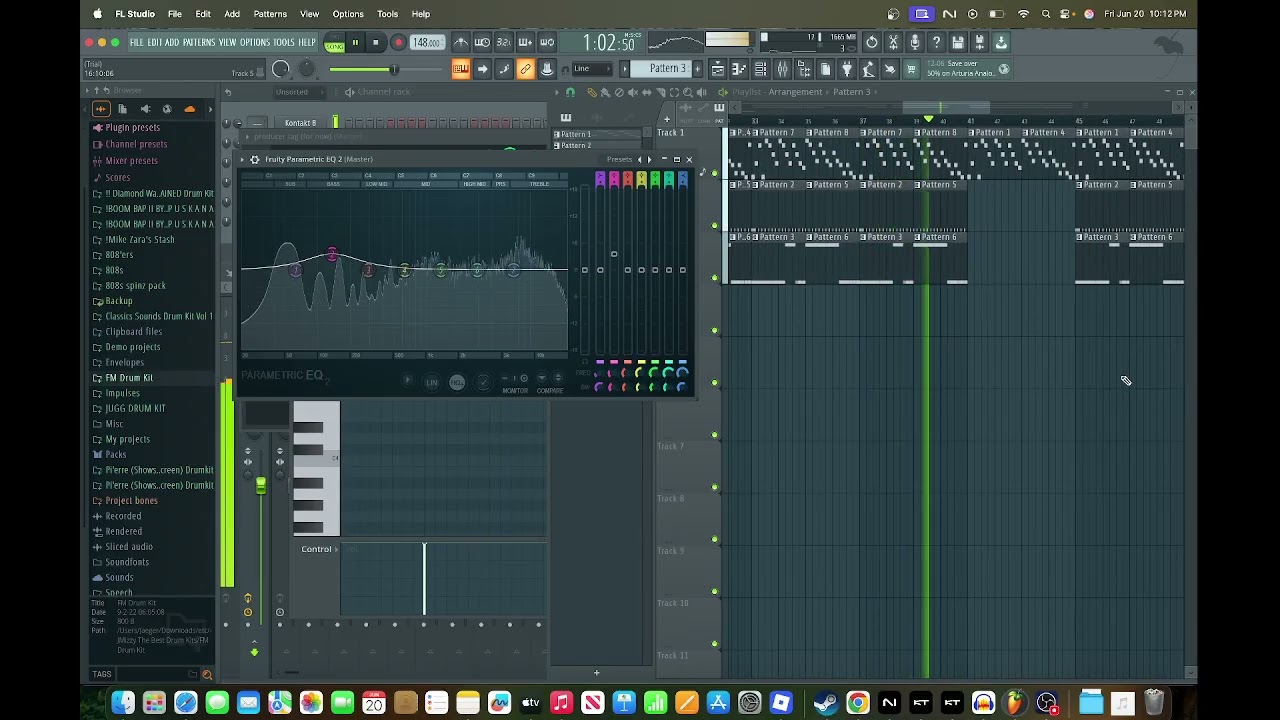Image resolution: width=1280 pixels, height=720 pixels.
Task: Open the audio editor scissors icon
Action: (893, 43)
